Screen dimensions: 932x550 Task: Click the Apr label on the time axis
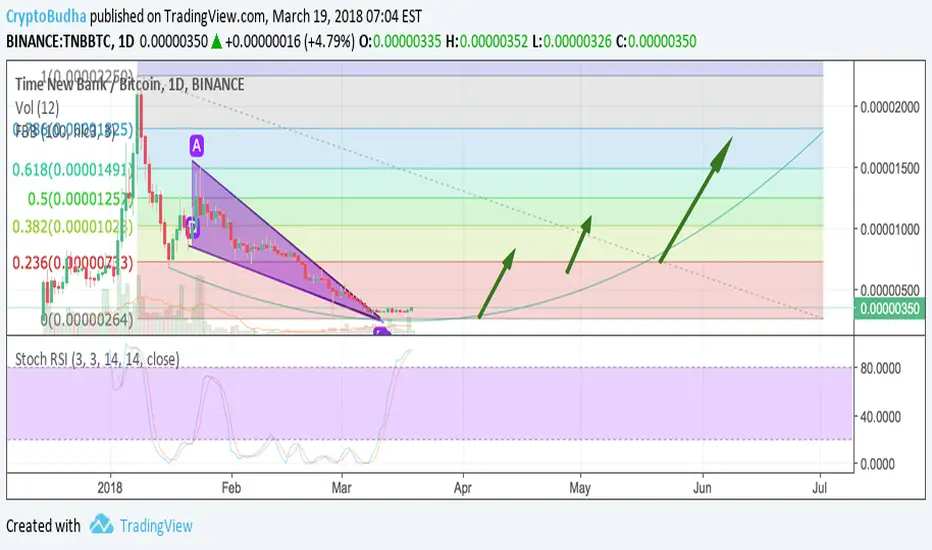462,488
